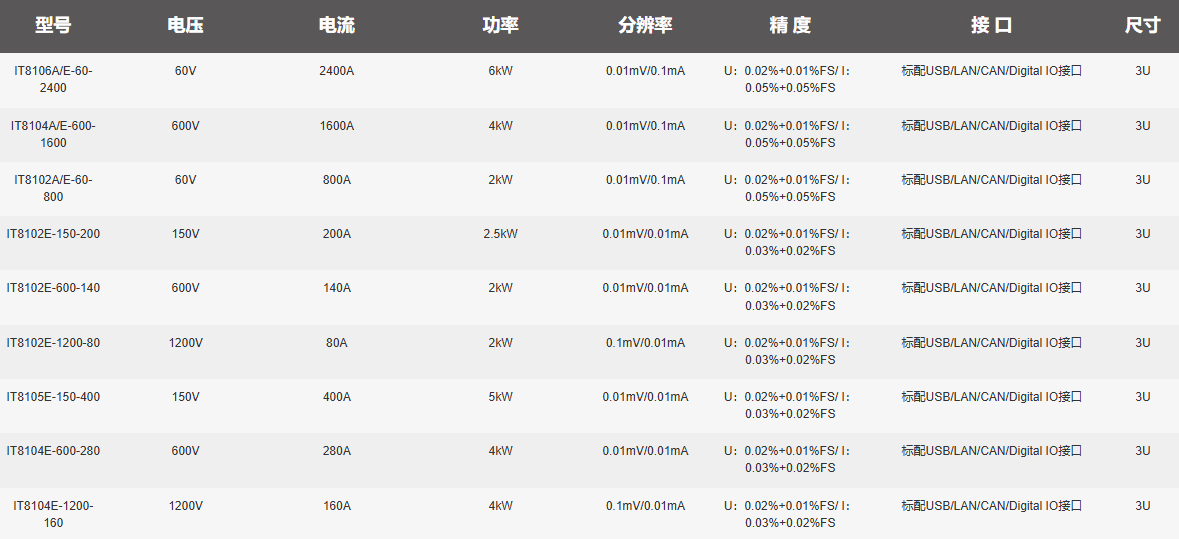Select model IT8104E-1200-160

click(x=53, y=514)
